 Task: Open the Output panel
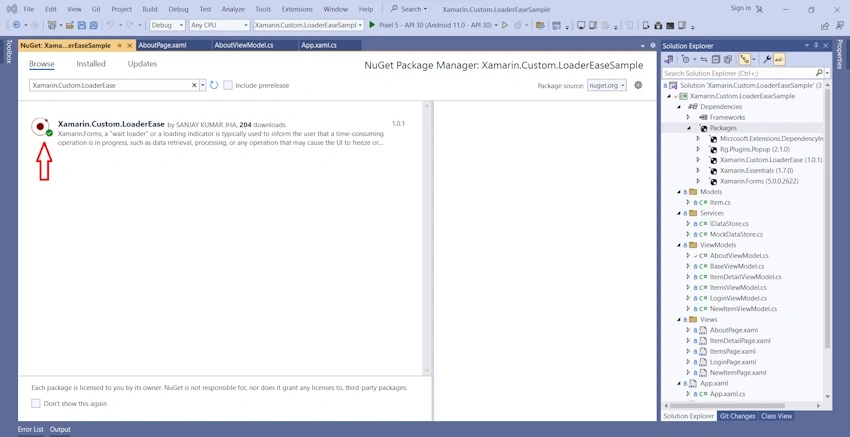(x=60, y=429)
